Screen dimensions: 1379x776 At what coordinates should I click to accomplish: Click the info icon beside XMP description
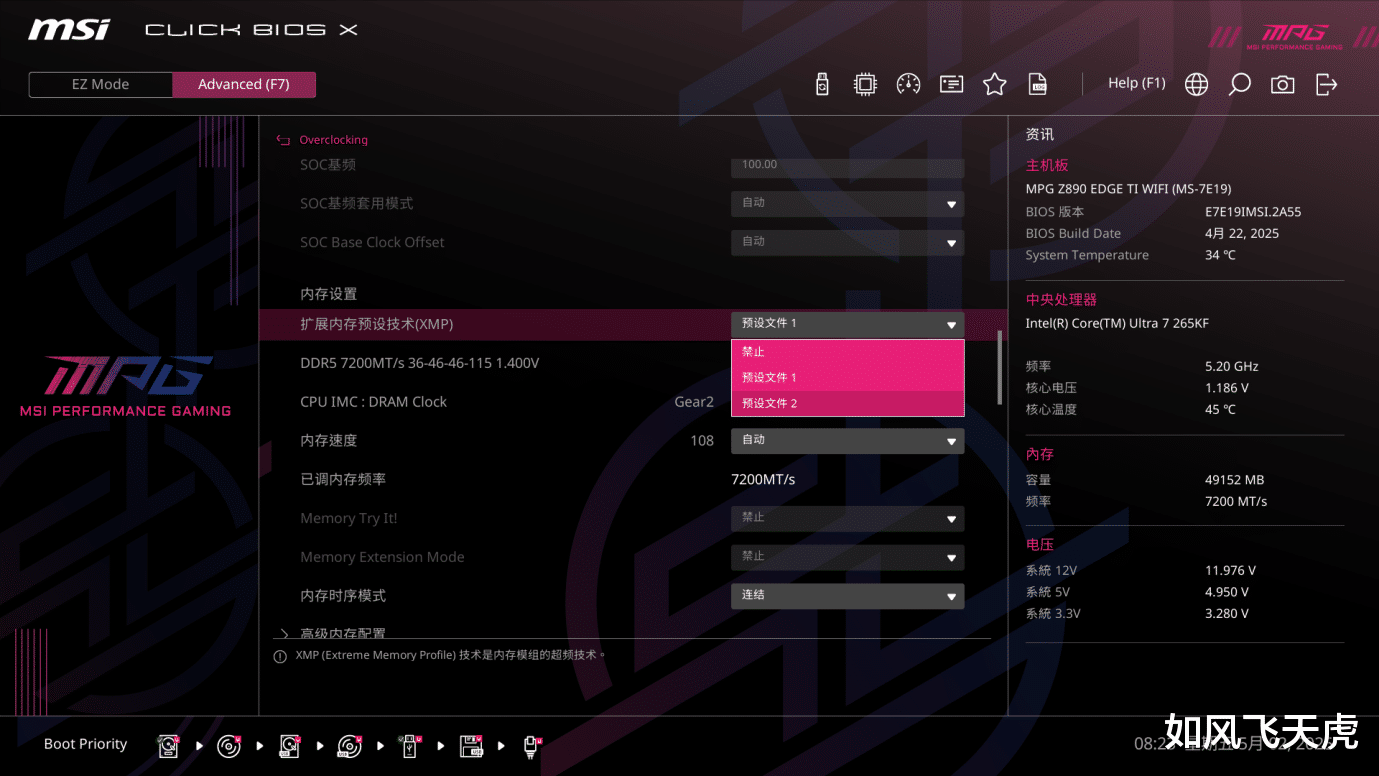coord(280,657)
